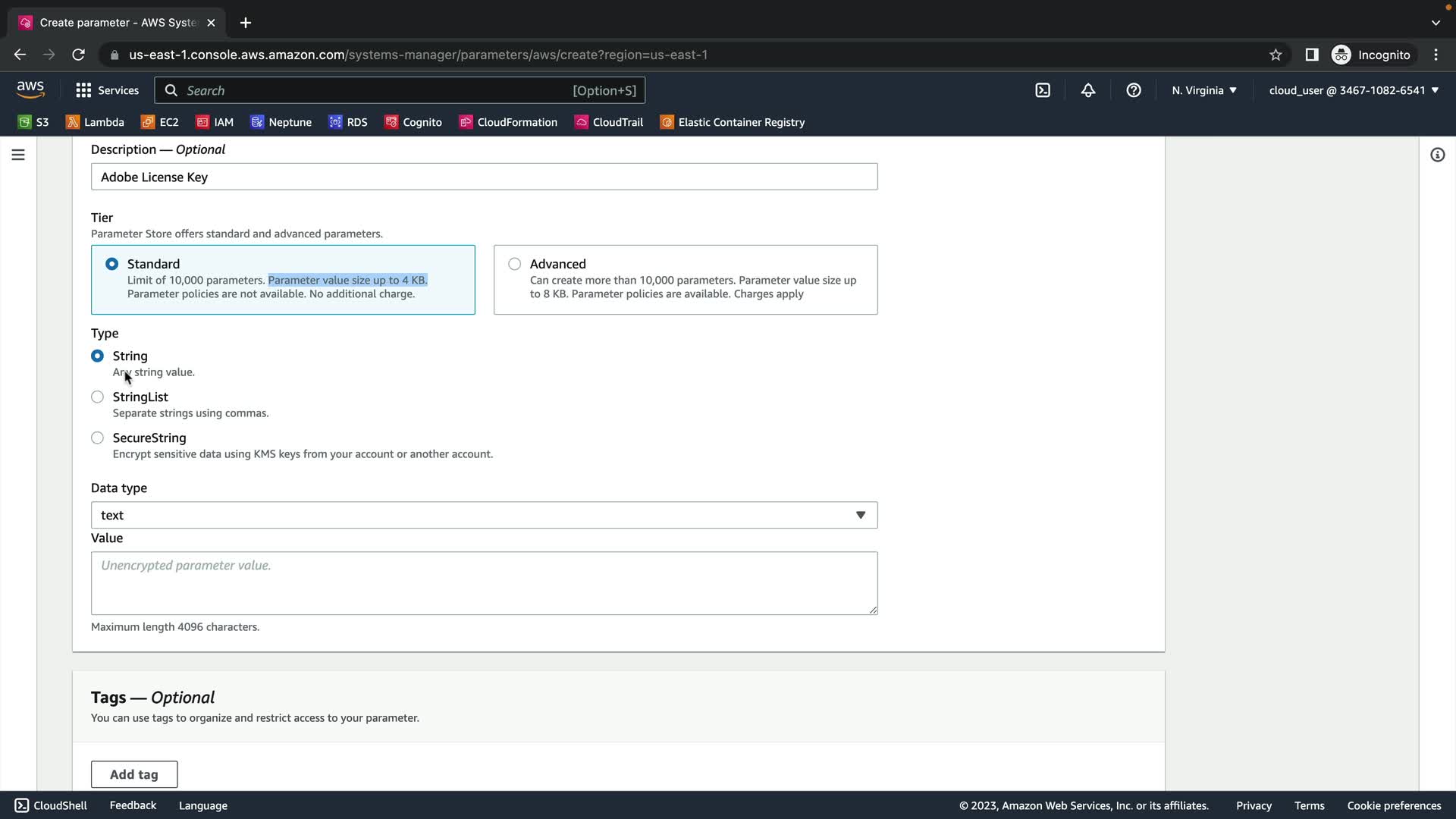This screenshot has width=1456, height=819.
Task: Open the cloud_user account menu
Action: click(x=1354, y=90)
